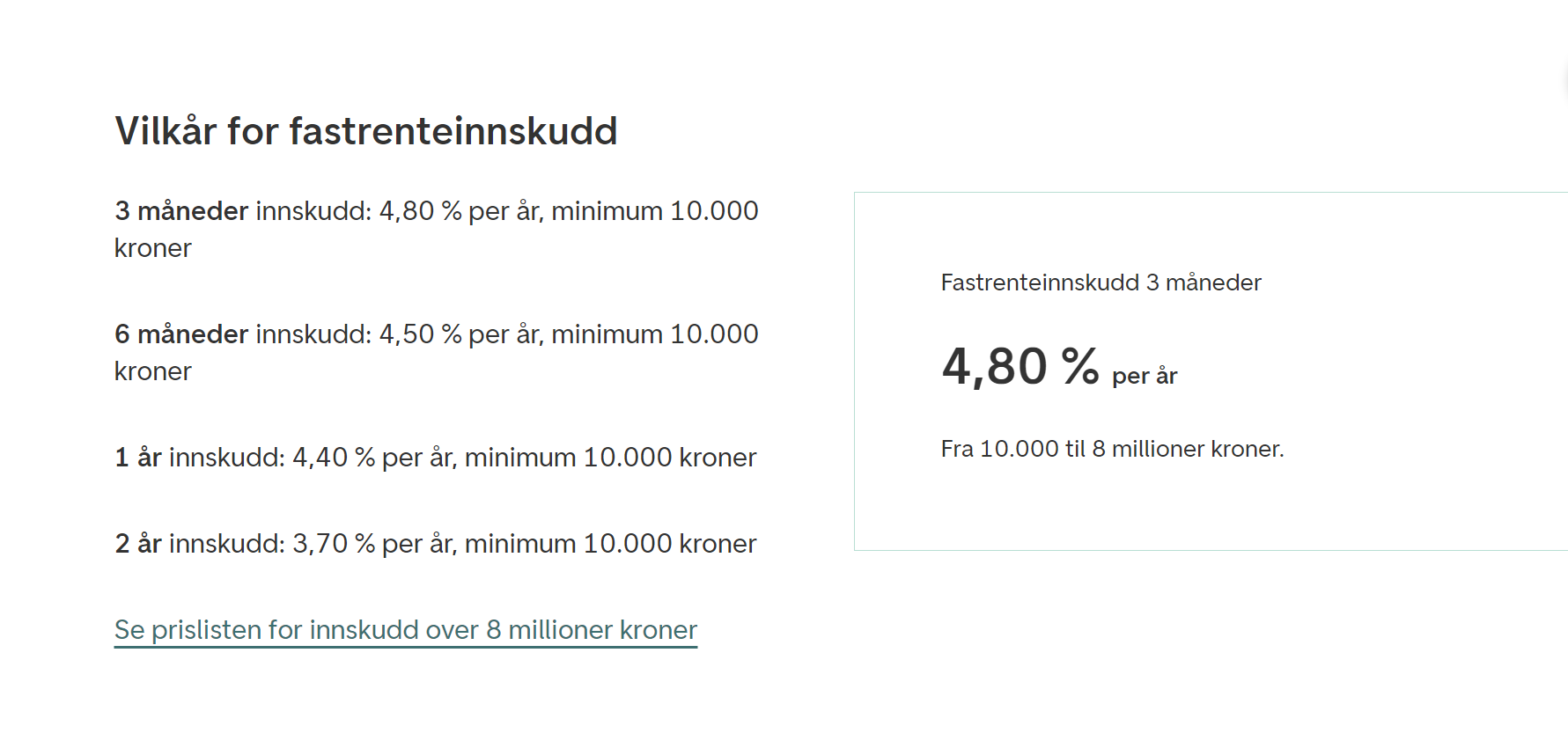
Task: Click "minimum 10.000" in the 6 måneder line
Action: point(654,334)
